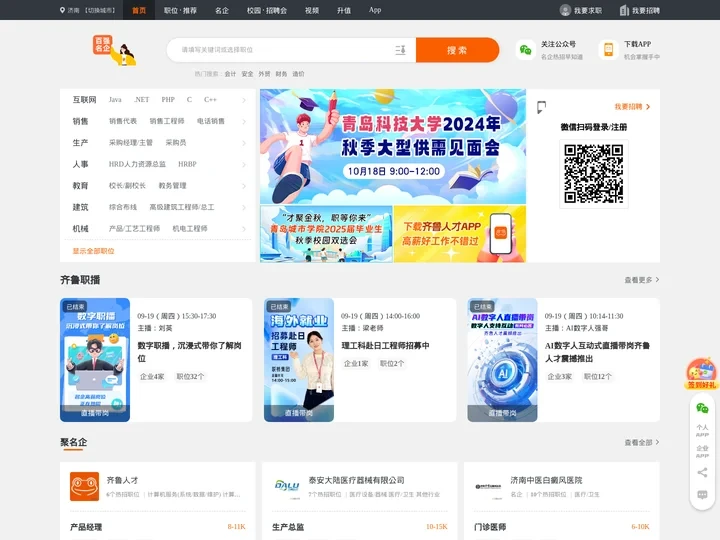Click the 下载APP phone icon

point(608,50)
